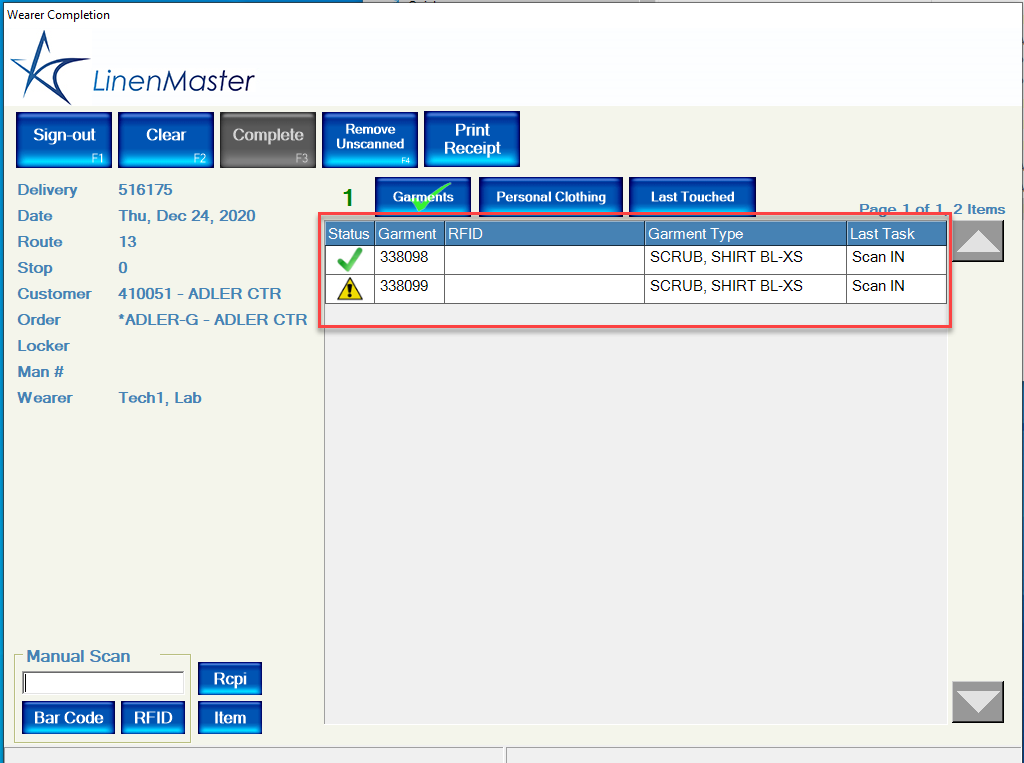Switch to the Personal Clothing tab

tap(550, 196)
